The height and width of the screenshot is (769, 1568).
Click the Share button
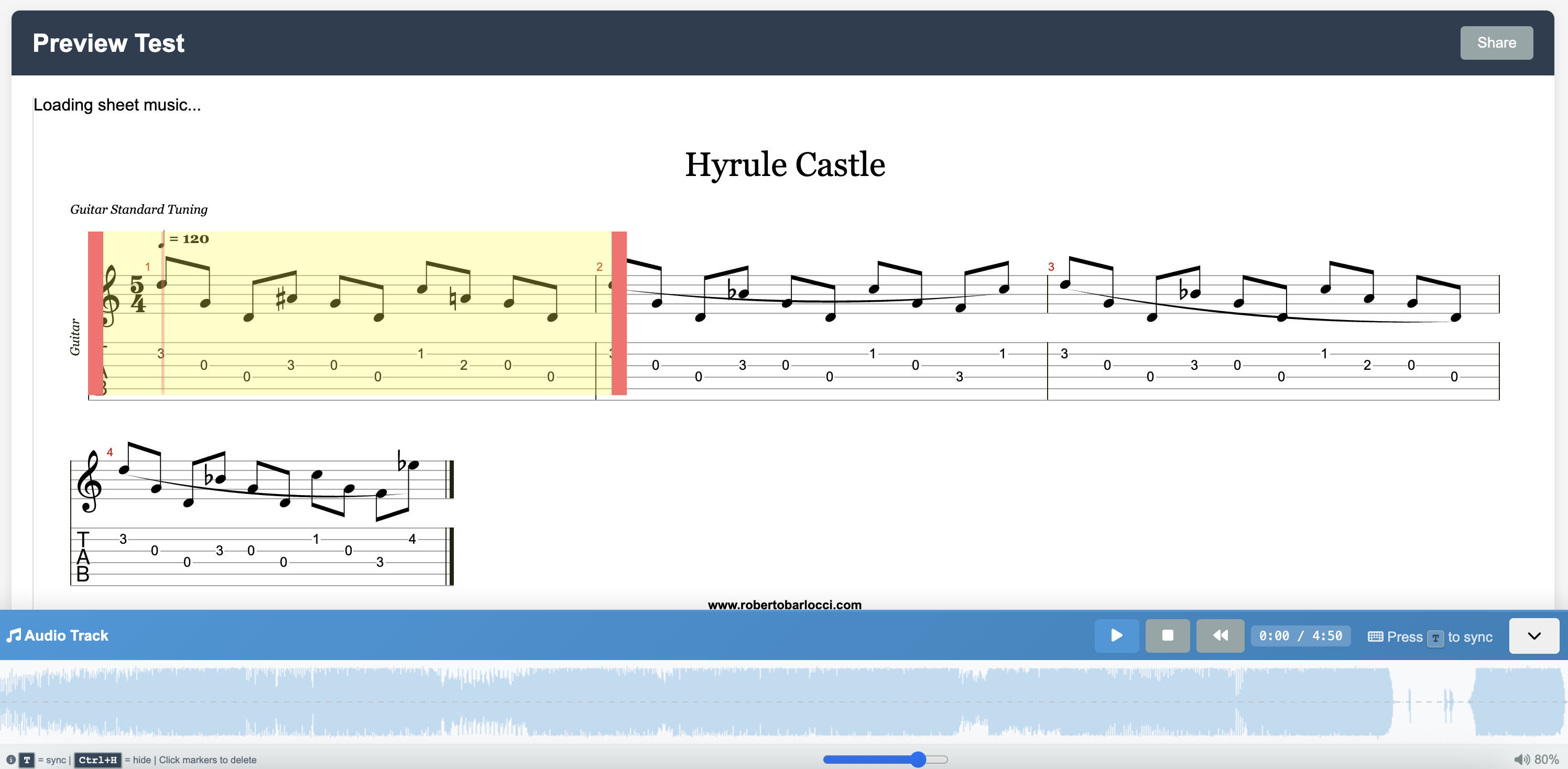pyautogui.click(x=1496, y=42)
